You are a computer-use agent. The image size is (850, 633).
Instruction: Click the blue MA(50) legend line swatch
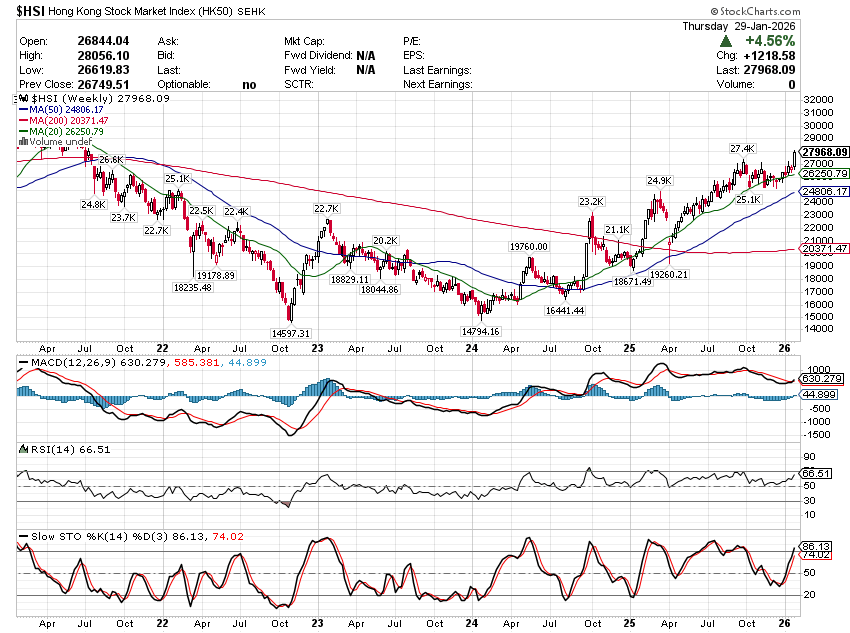tap(23, 110)
